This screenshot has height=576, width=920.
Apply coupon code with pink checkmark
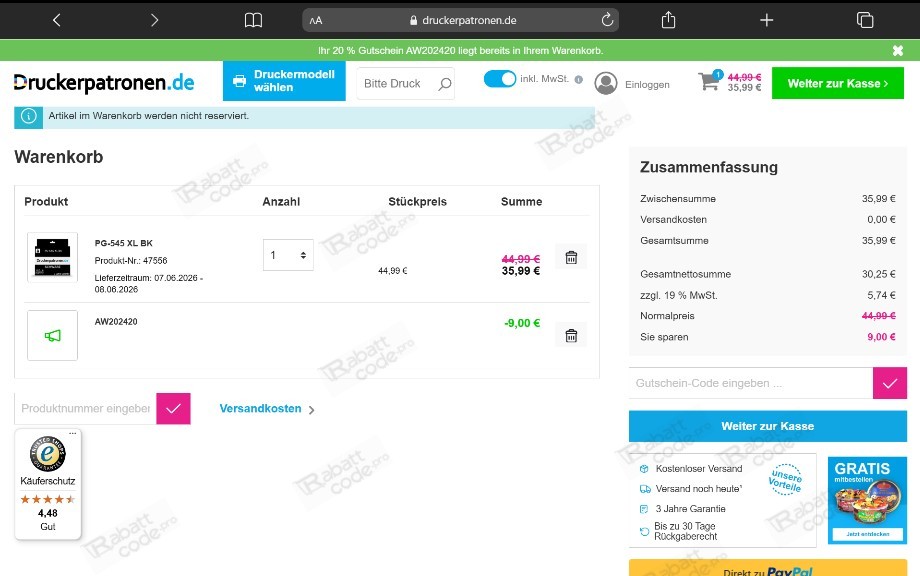[x=889, y=383]
